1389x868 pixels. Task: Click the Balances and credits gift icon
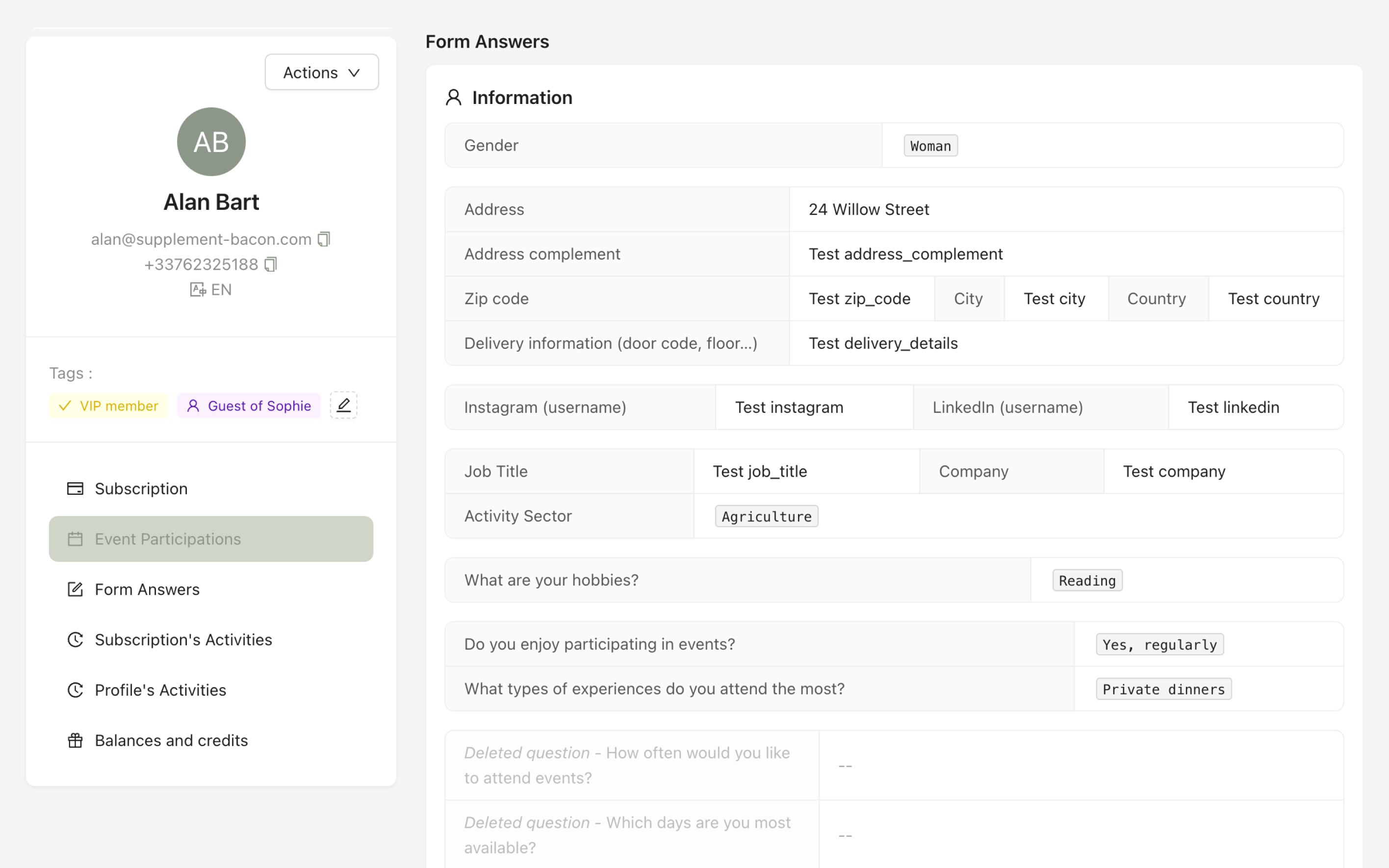click(75, 740)
